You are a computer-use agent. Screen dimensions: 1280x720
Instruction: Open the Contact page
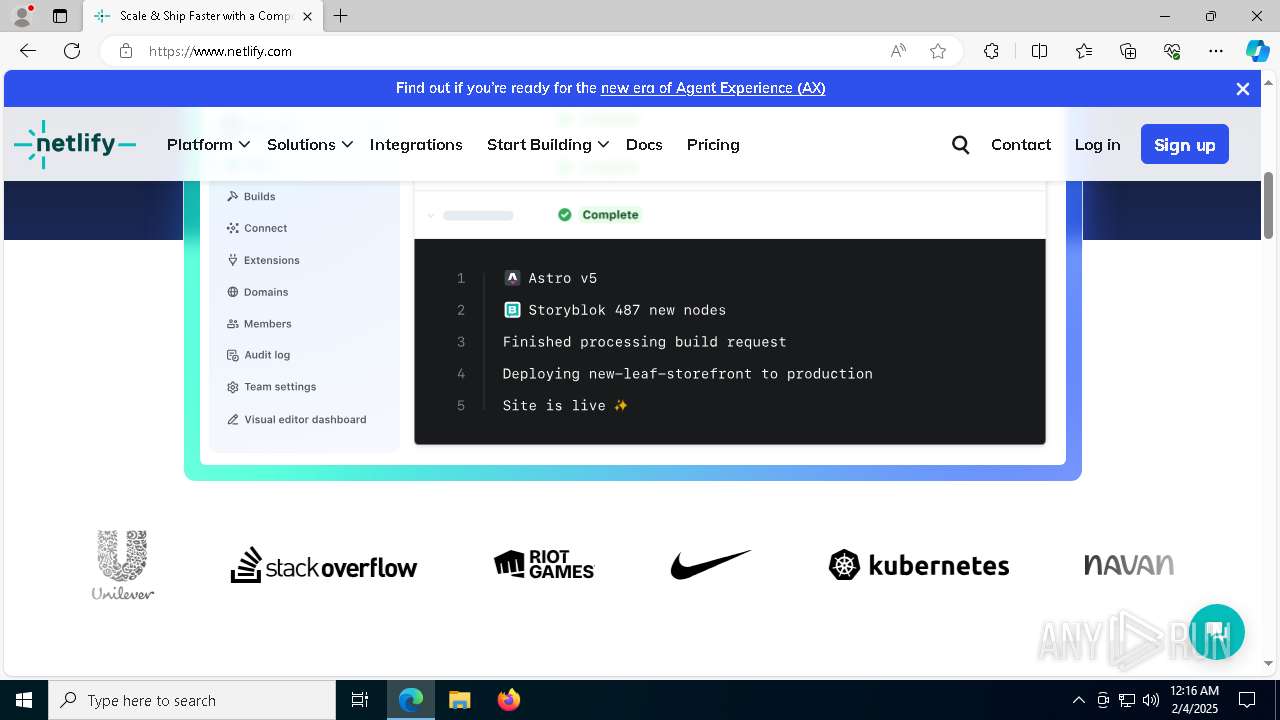1021,145
